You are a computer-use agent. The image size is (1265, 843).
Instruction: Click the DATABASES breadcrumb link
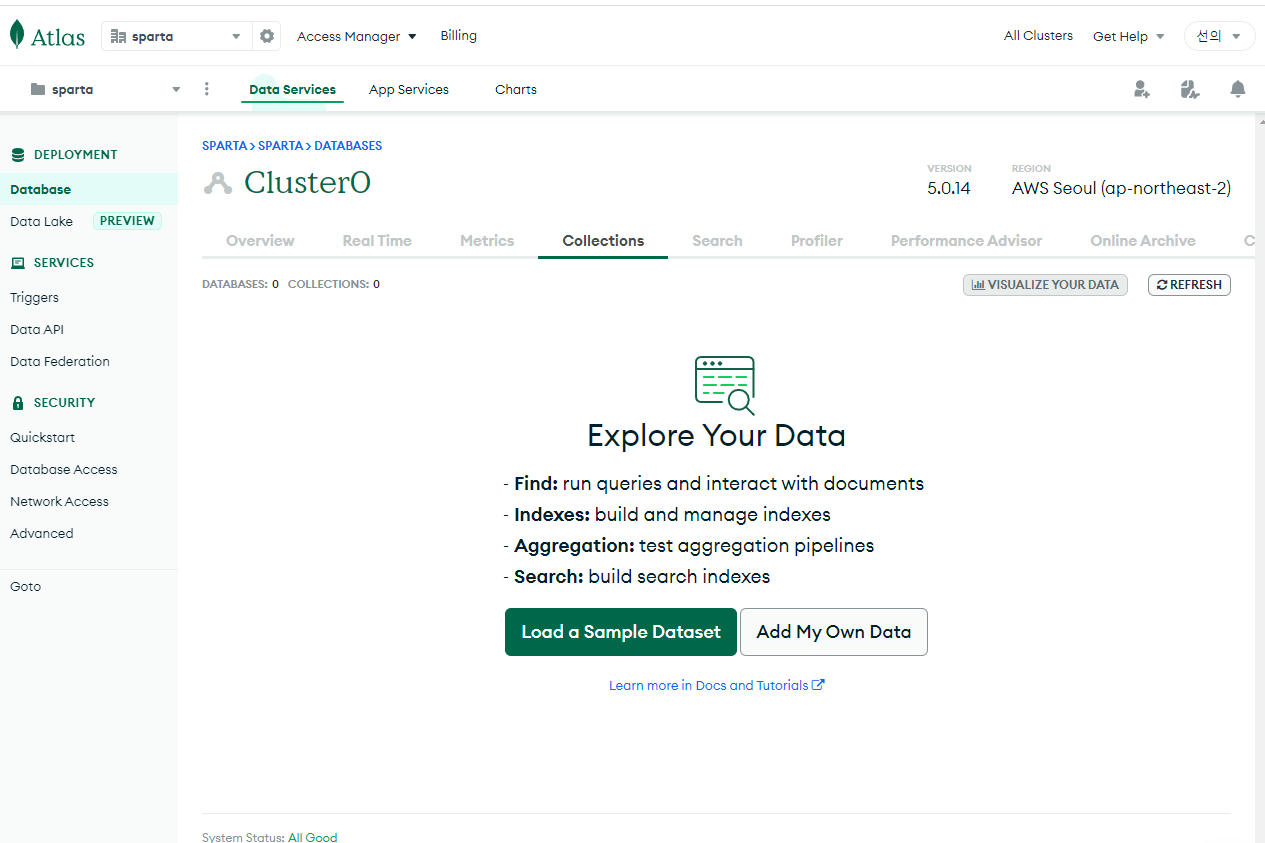point(348,146)
